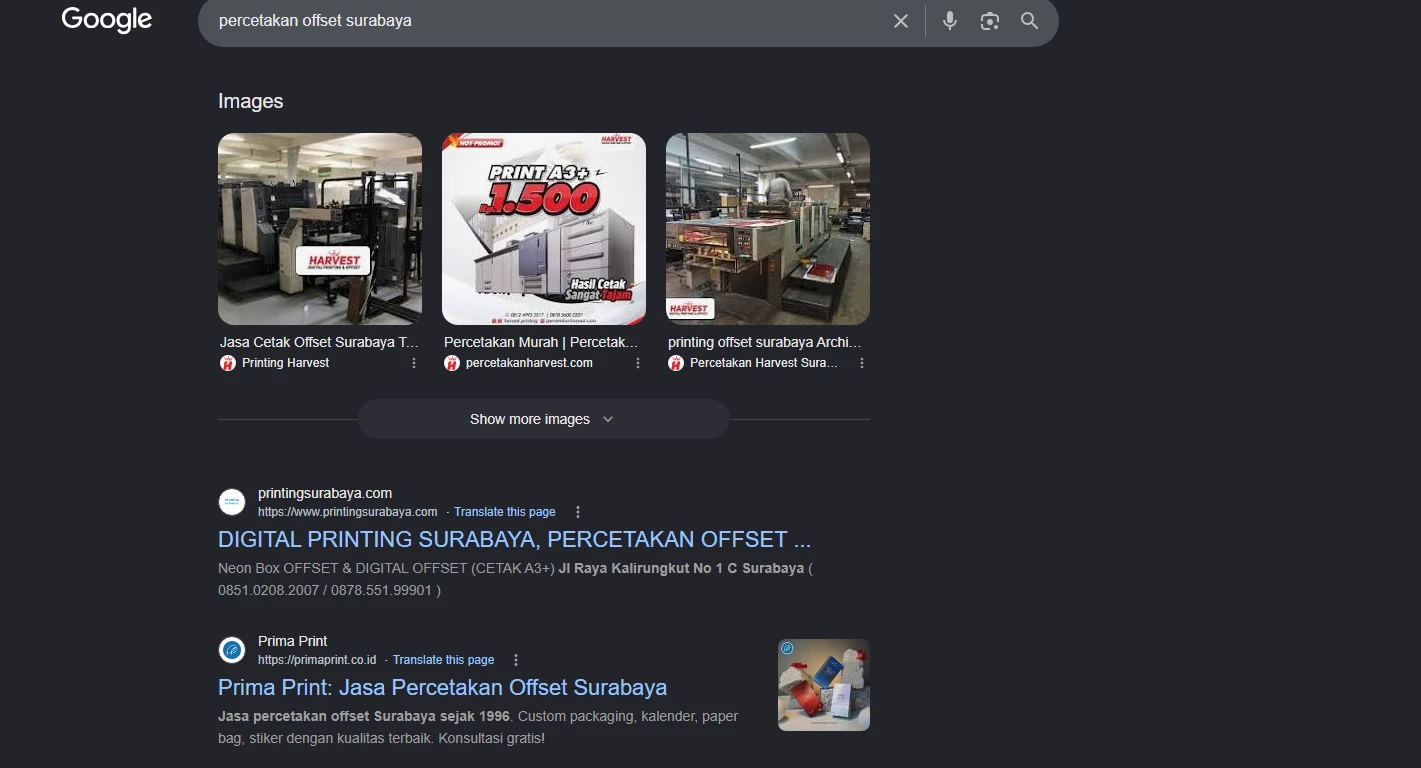The width and height of the screenshot is (1421, 768).
Task: Click the https://www.printingsurabaya.com URL text
Action: [x=348, y=512]
